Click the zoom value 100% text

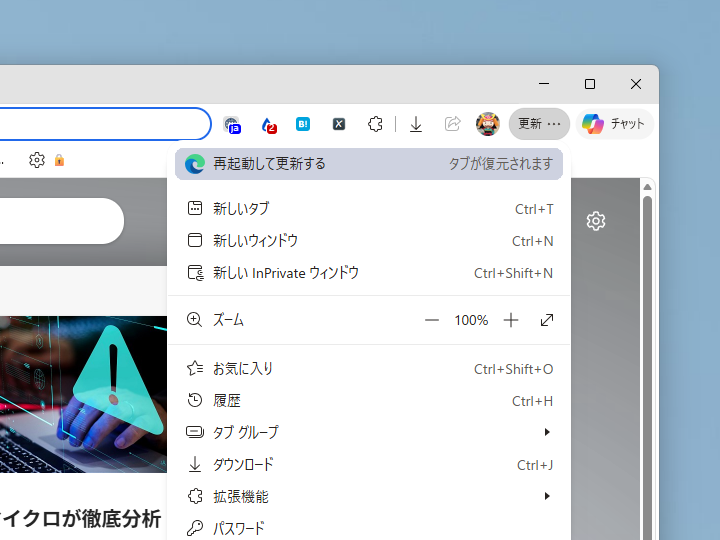click(471, 320)
